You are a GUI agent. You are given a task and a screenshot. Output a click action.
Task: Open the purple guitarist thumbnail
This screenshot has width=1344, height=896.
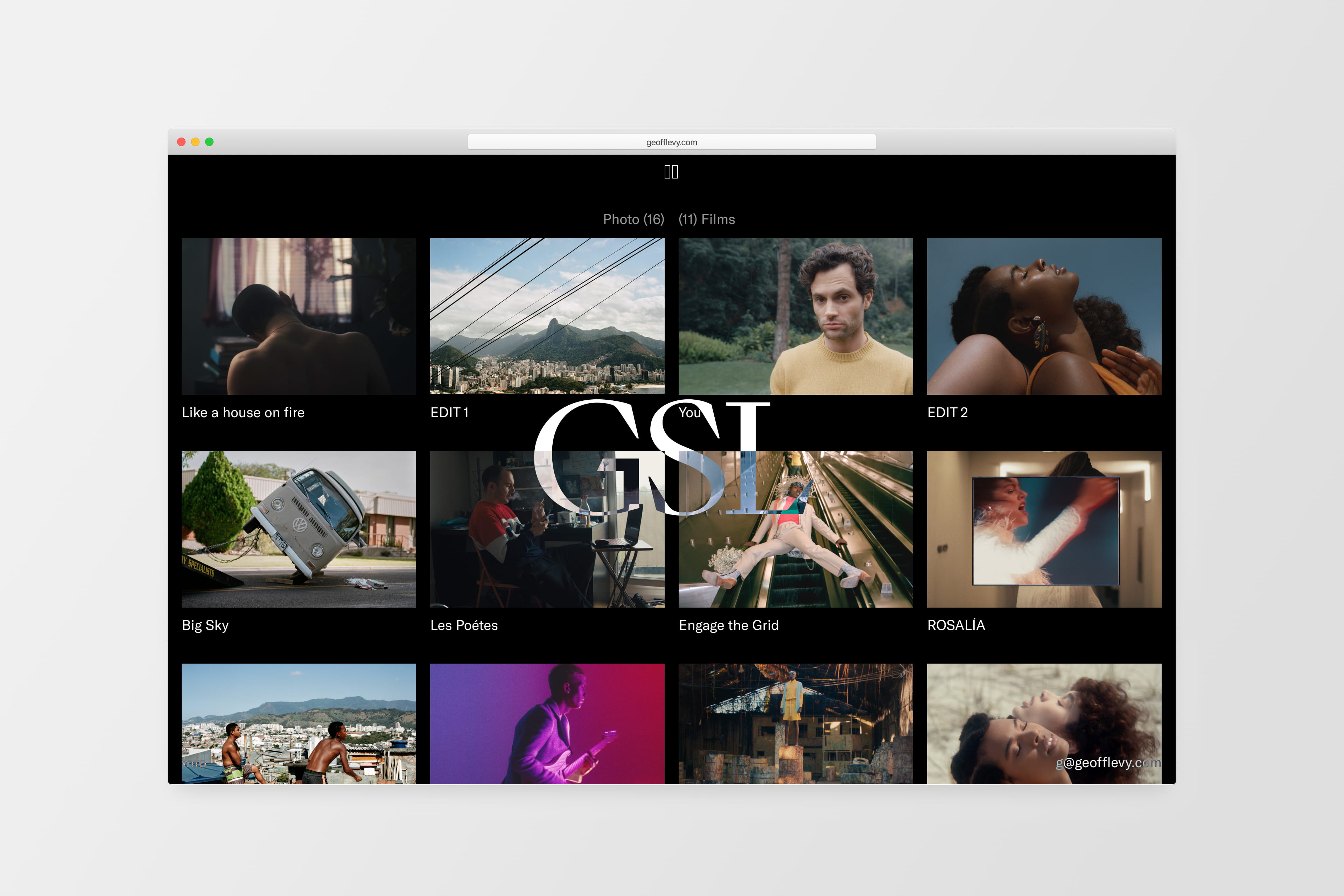547,723
